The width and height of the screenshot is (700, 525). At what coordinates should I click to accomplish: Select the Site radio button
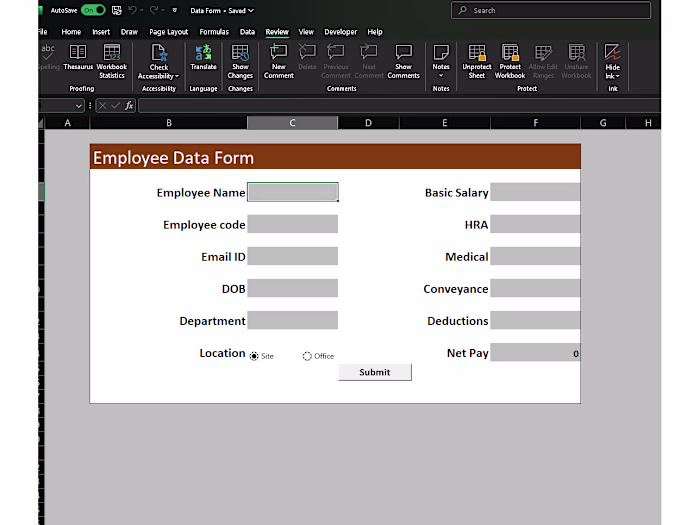pyautogui.click(x=254, y=356)
